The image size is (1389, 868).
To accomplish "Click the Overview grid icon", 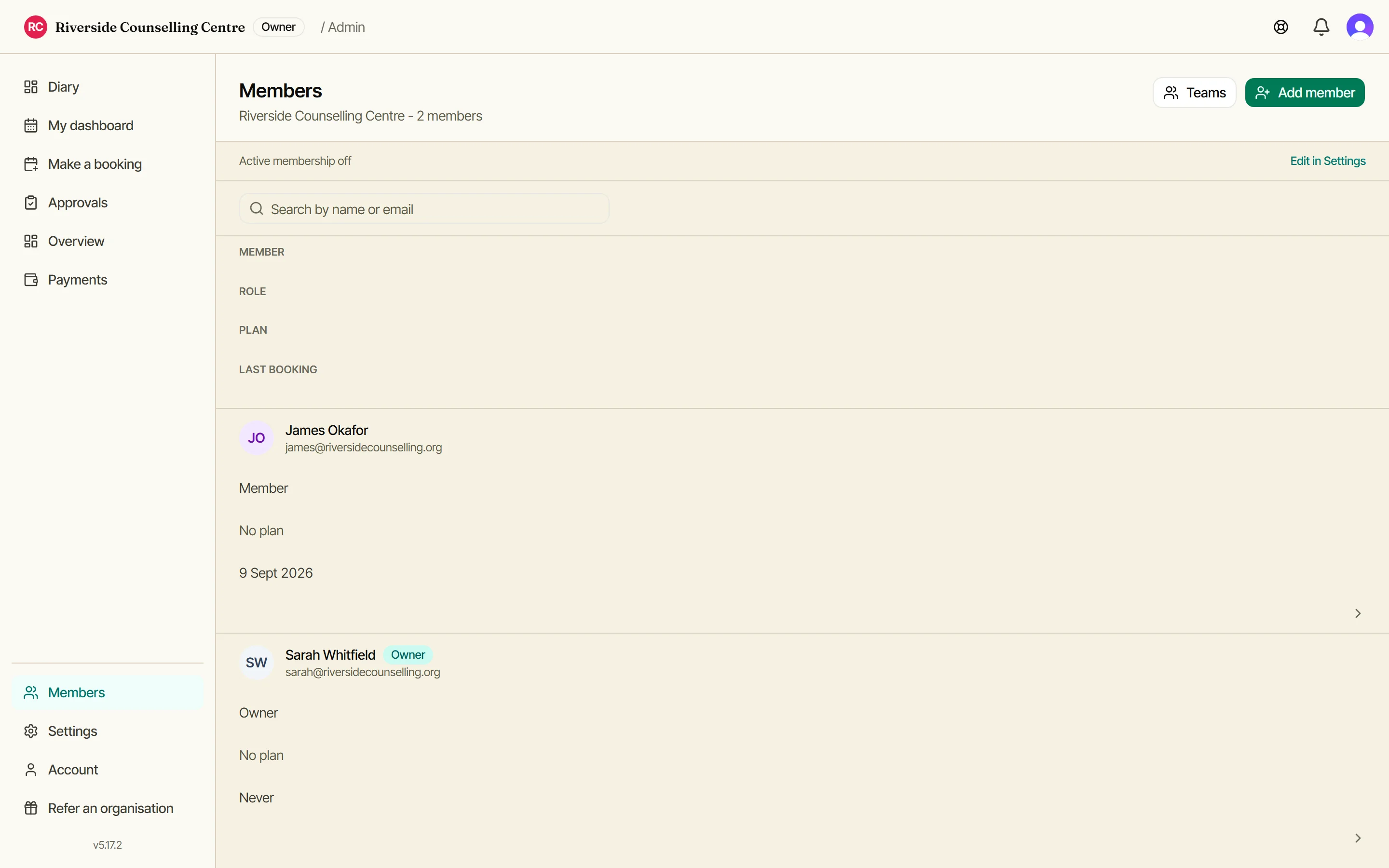I will [31, 241].
